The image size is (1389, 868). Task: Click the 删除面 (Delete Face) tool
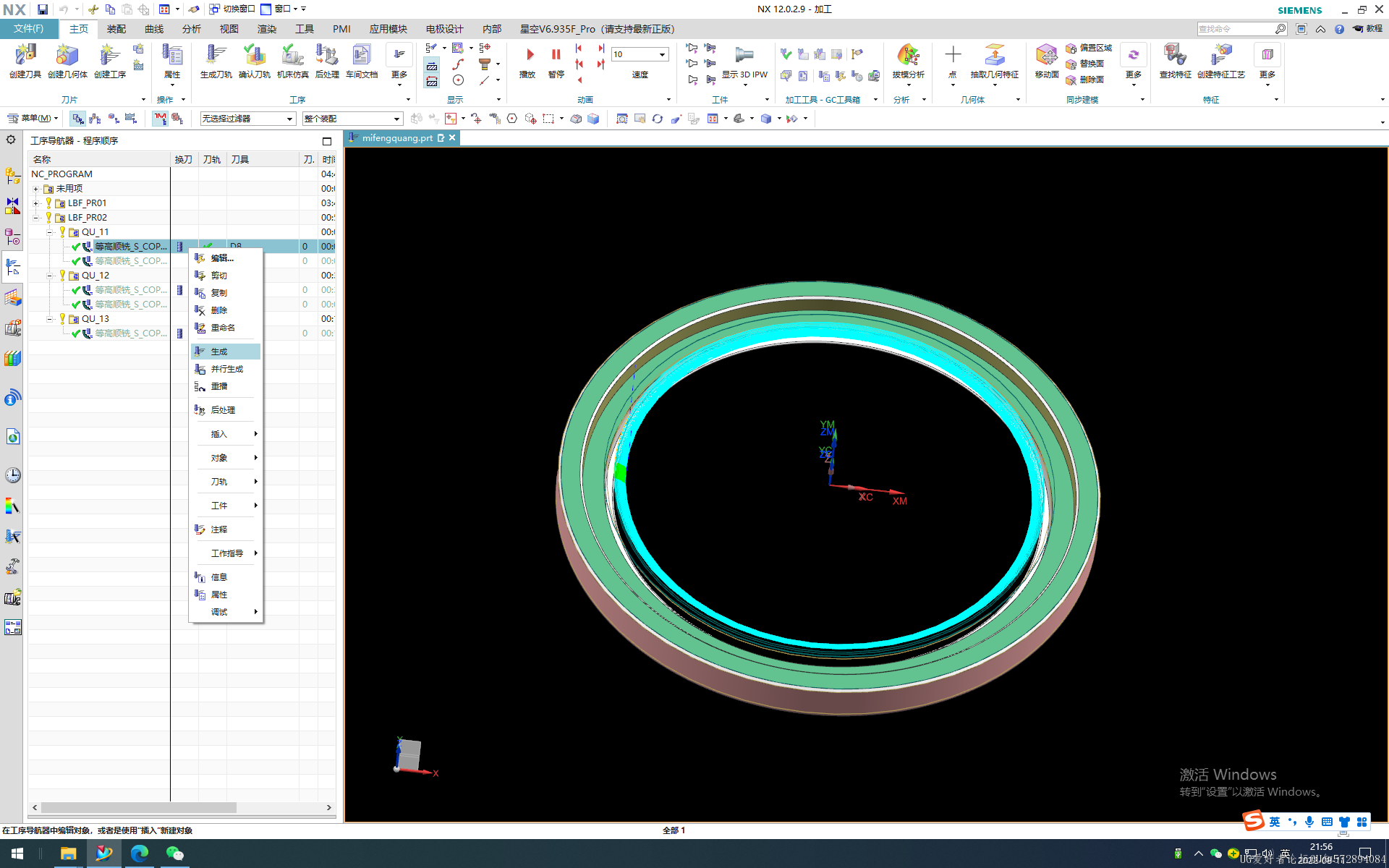click(1085, 80)
